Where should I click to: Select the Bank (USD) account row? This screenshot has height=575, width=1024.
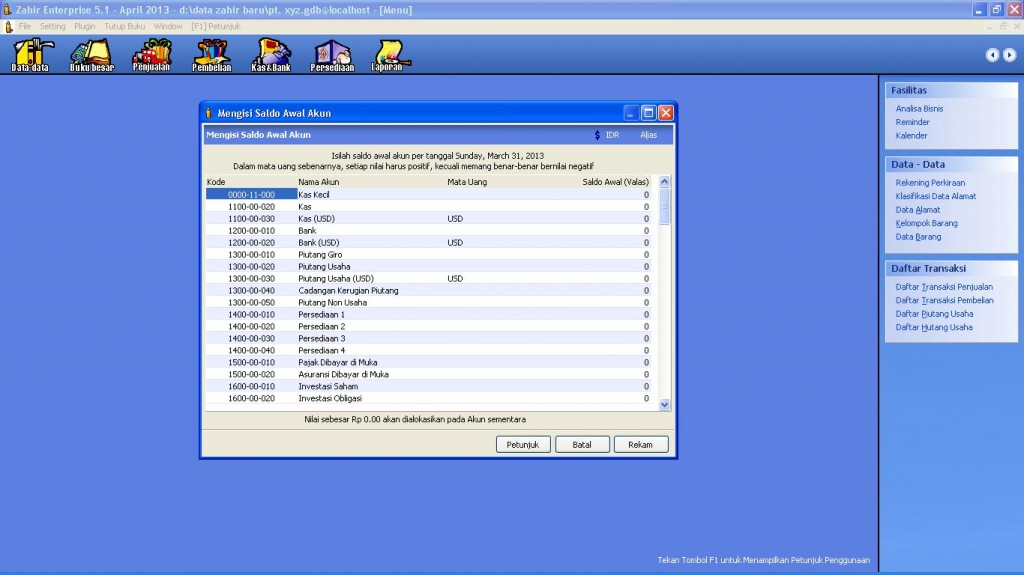coord(320,243)
